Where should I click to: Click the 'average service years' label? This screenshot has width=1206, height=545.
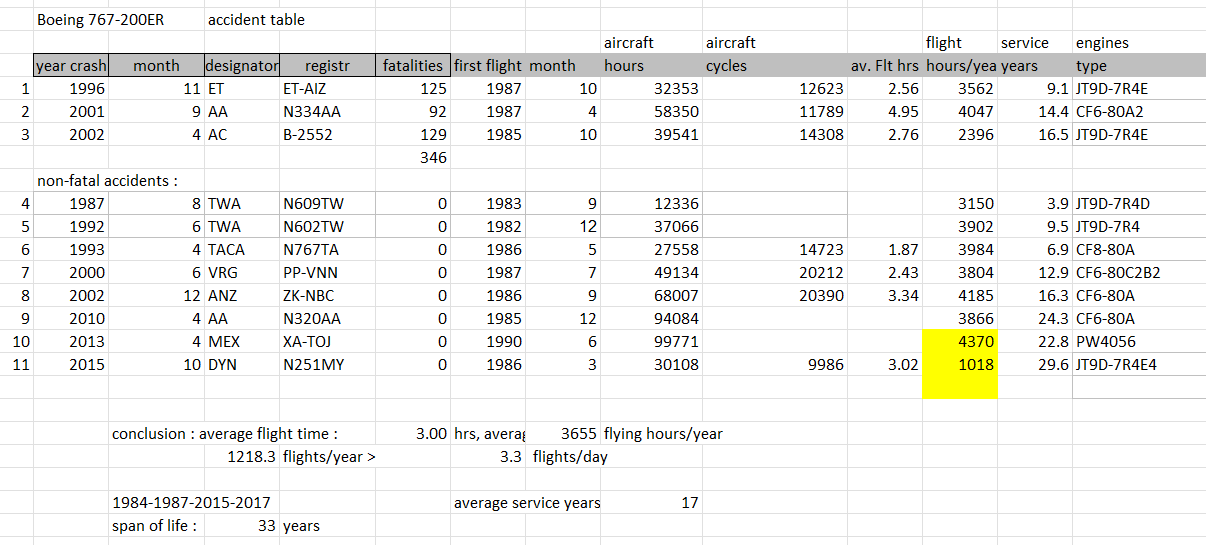pyautogui.click(x=526, y=503)
